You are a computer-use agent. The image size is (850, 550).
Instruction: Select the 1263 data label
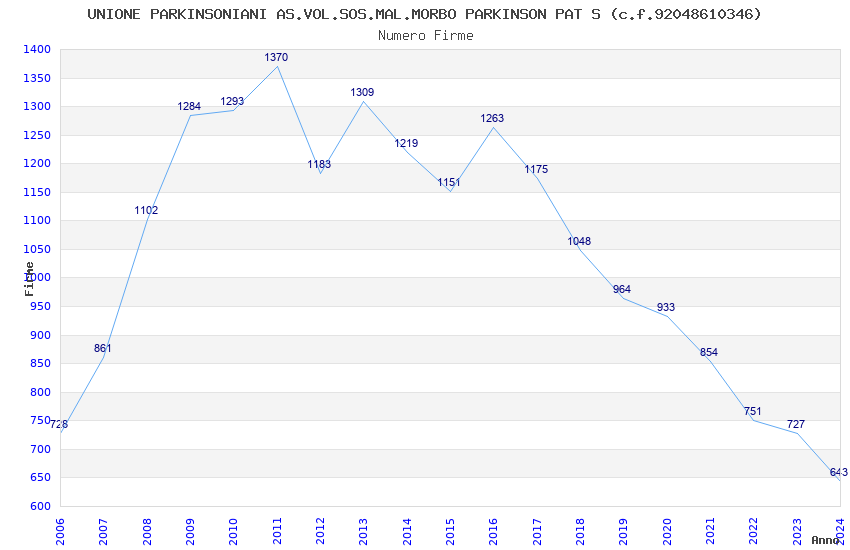[492, 118]
